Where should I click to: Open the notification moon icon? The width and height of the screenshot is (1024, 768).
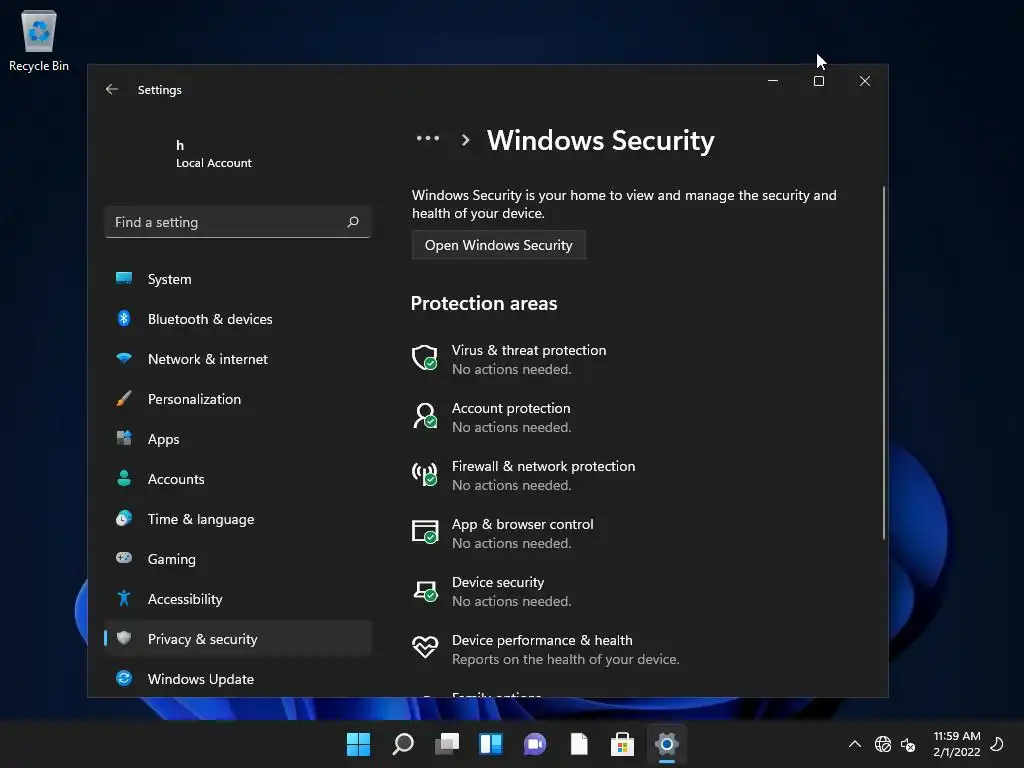tap(998, 744)
